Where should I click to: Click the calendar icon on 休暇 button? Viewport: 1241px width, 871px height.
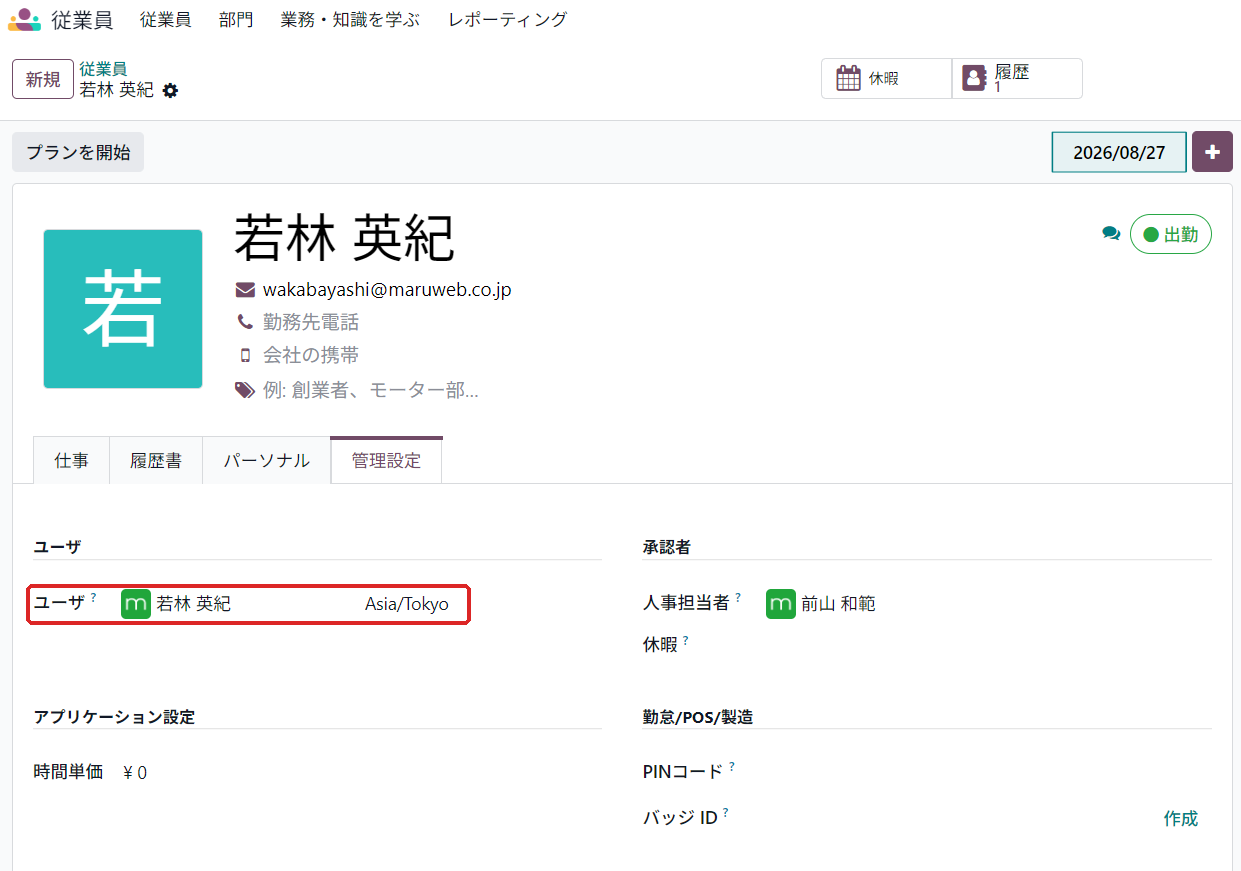(848, 78)
